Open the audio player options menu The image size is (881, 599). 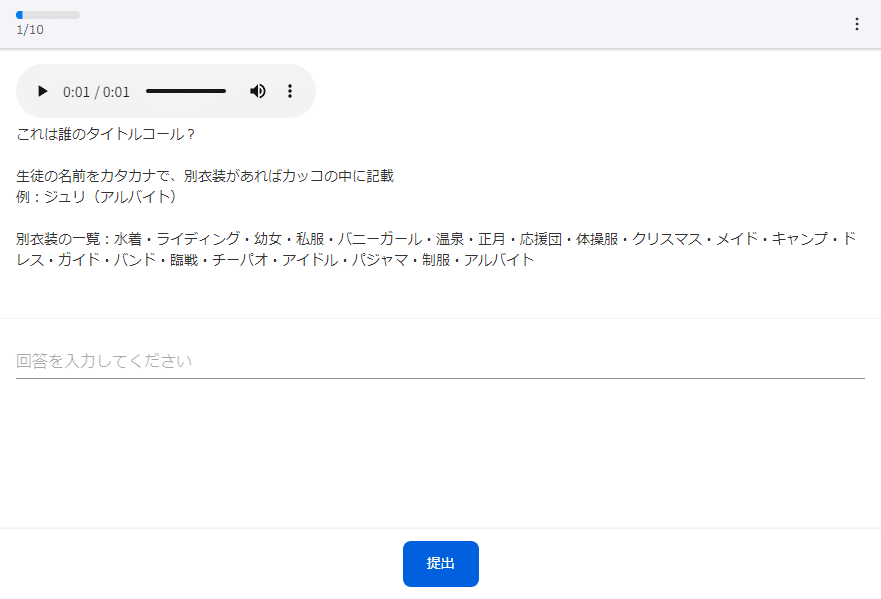click(x=290, y=91)
